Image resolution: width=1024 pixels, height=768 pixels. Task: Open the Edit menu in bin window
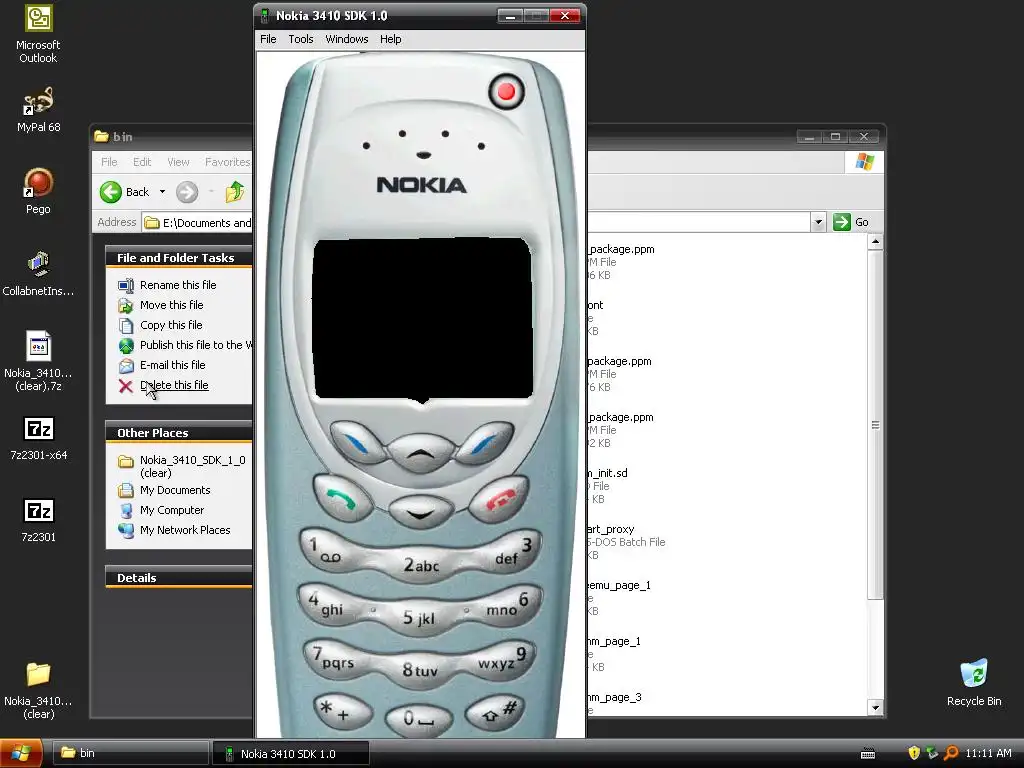(142, 162)
